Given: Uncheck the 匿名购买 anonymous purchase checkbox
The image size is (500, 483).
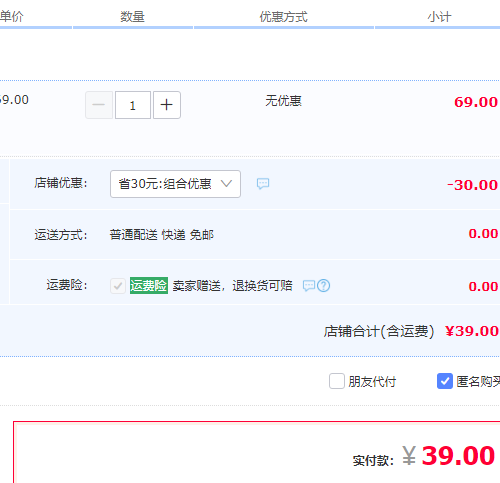Looking at the screenshot, I should click(445, 381).
